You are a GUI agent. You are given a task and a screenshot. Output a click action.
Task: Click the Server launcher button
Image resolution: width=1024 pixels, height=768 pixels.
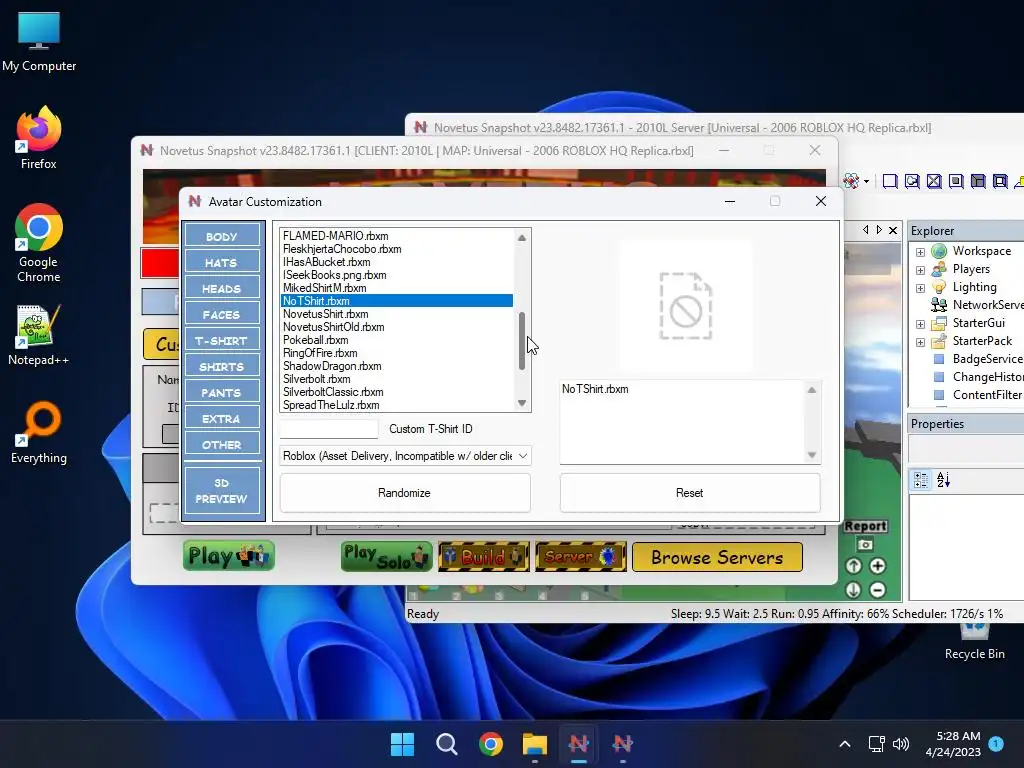point(581,556)
